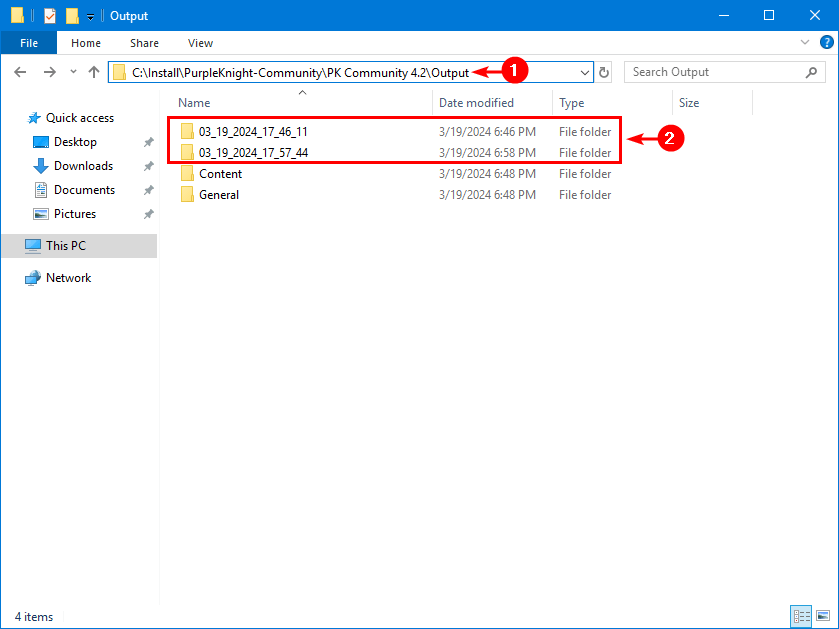Click the Forward navigation arrow
The width and height of the screenshot is (839, 629).
pos(49,72)
